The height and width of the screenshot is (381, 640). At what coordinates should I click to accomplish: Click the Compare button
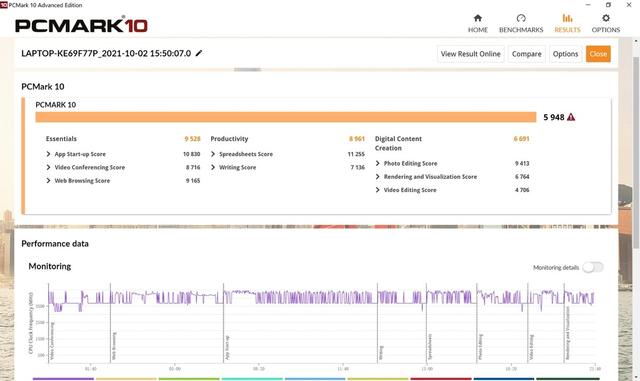pos(527,54)
